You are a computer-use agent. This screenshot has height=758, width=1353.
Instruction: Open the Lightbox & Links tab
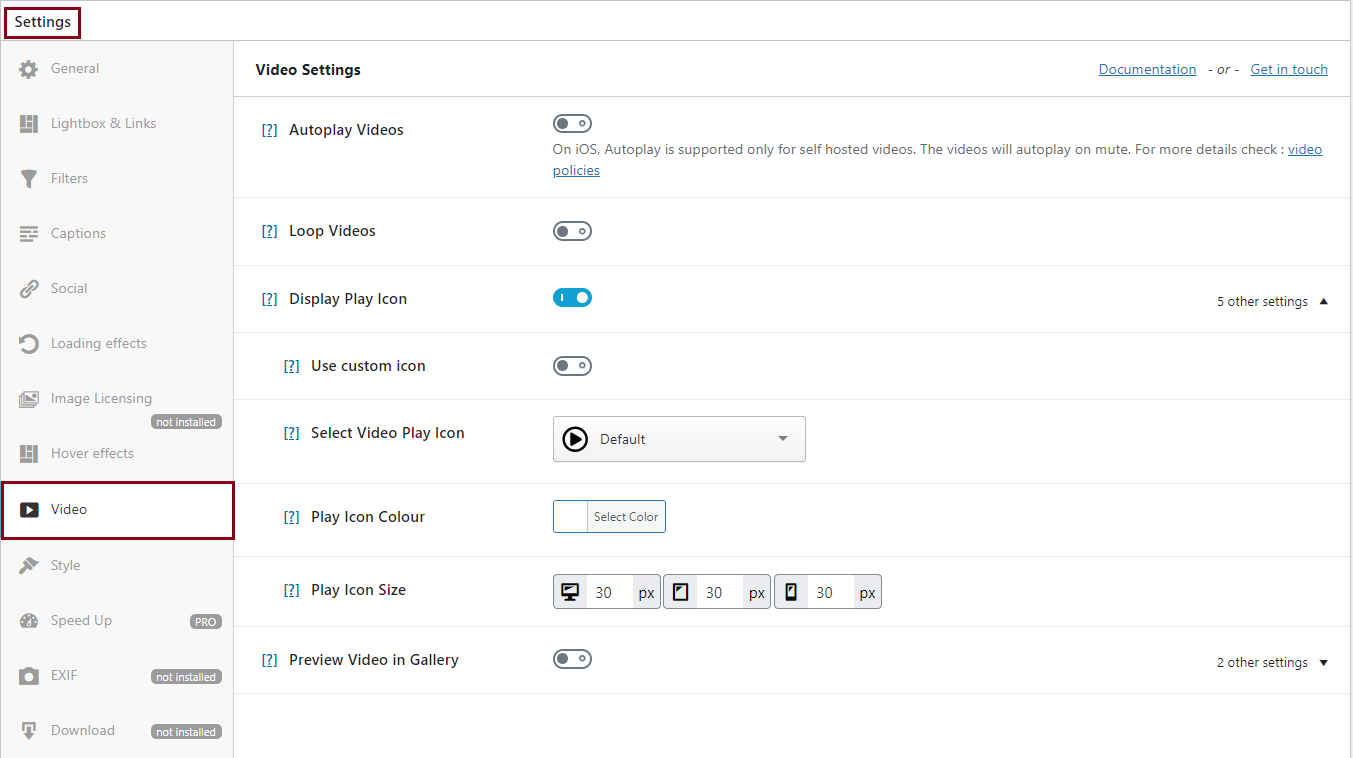(x=103, y=123)
